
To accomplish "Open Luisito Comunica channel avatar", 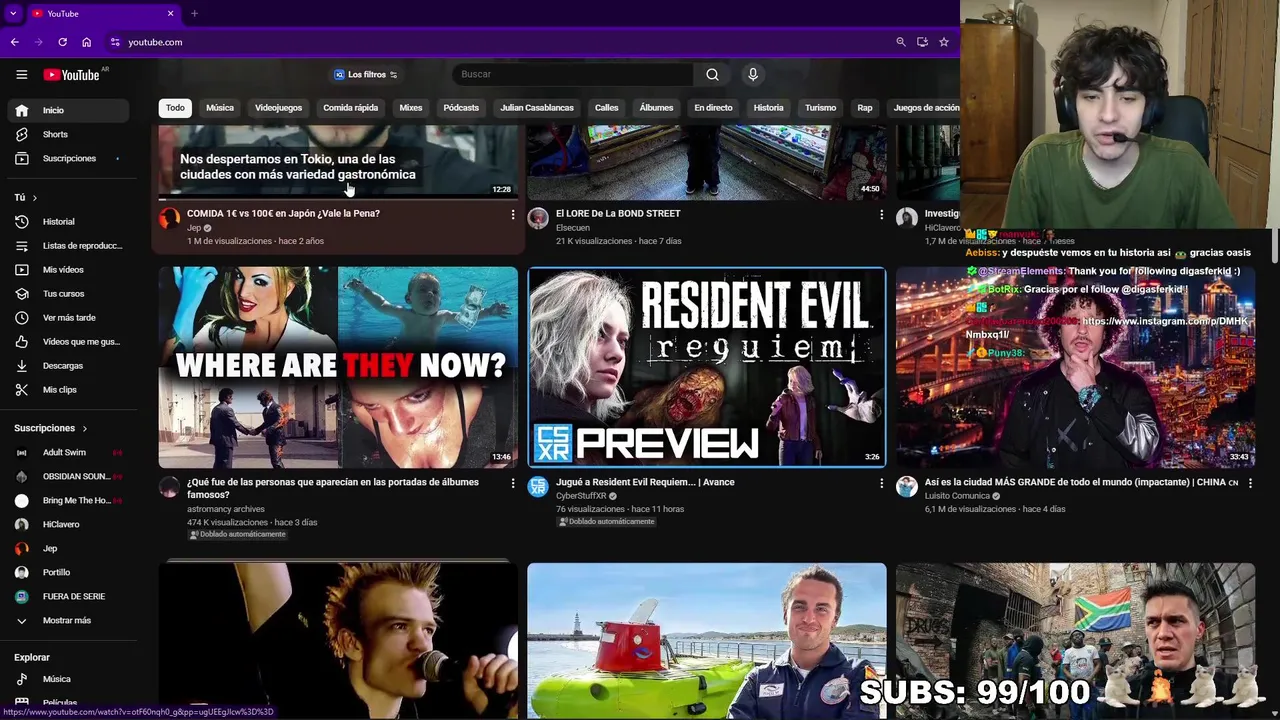I will tap(907, 487).
